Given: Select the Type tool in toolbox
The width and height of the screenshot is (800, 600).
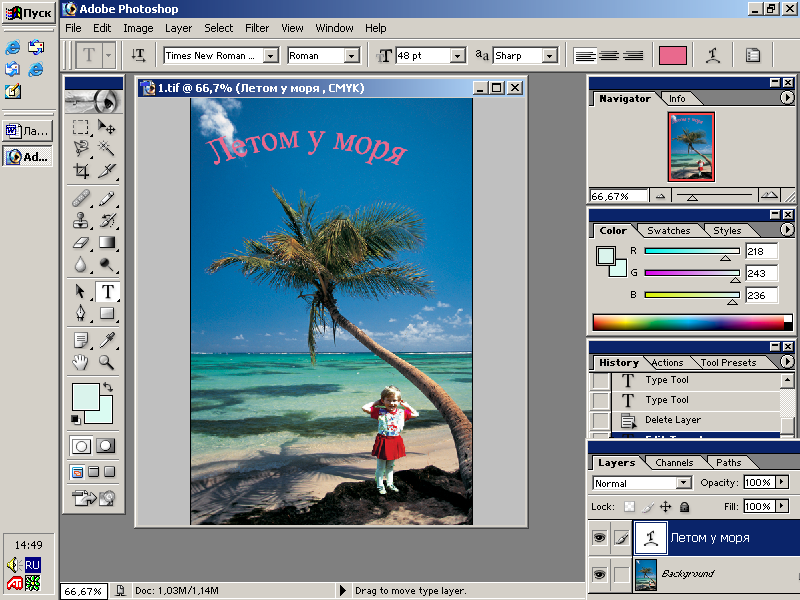Looking at the screenshot, I should [107, 291].
